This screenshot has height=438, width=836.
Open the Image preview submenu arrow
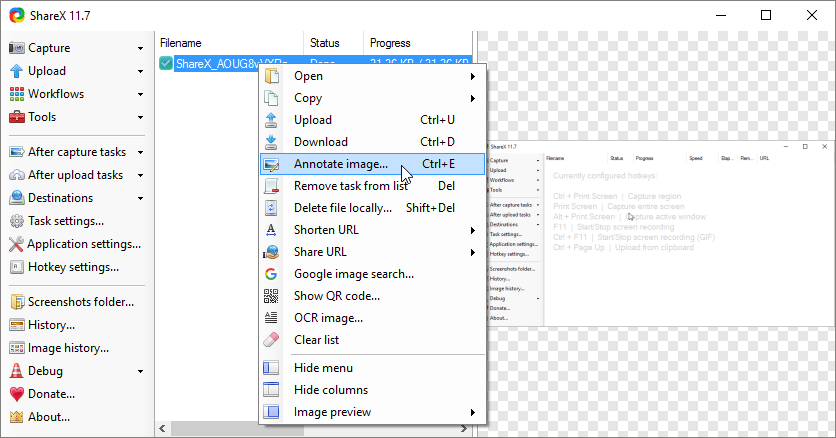pos(472,412)
